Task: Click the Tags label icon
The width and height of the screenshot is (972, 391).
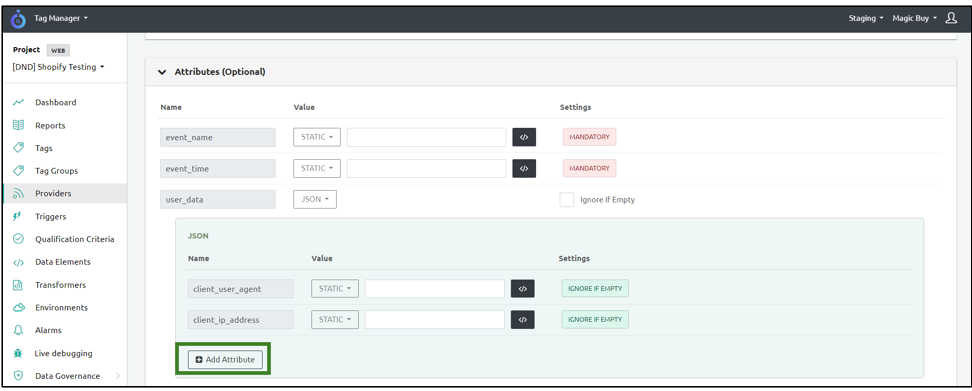Action: (x=19, y=148)
